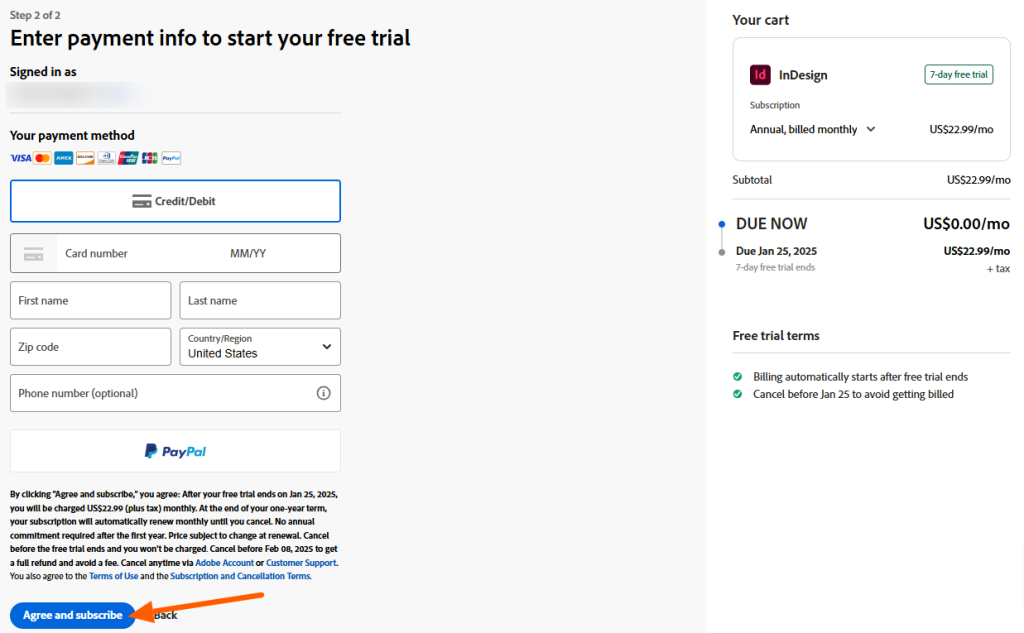Click the 'US$0.00/mo' due now amount
The height and width of the screenshot is (633, 1024).
tap(966, 224)
